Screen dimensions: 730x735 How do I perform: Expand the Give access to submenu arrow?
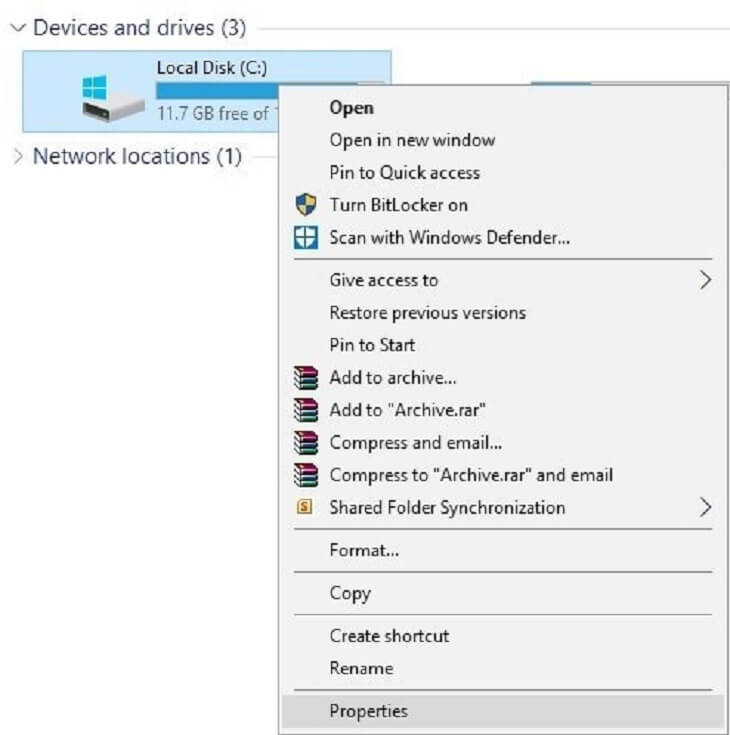point(705,280)
